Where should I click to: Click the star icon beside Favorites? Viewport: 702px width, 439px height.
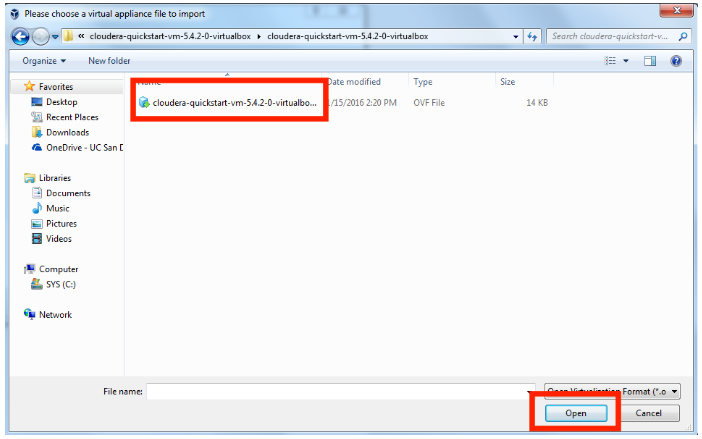coord(30,86)
